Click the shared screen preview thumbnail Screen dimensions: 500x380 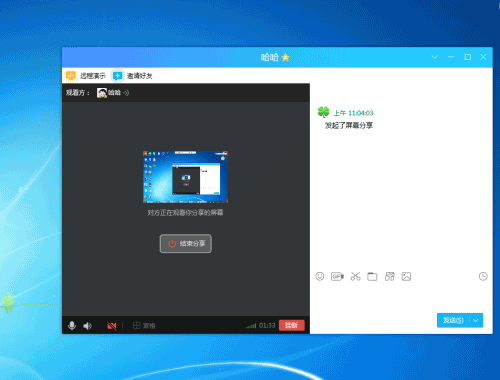[x=185, y=177]
